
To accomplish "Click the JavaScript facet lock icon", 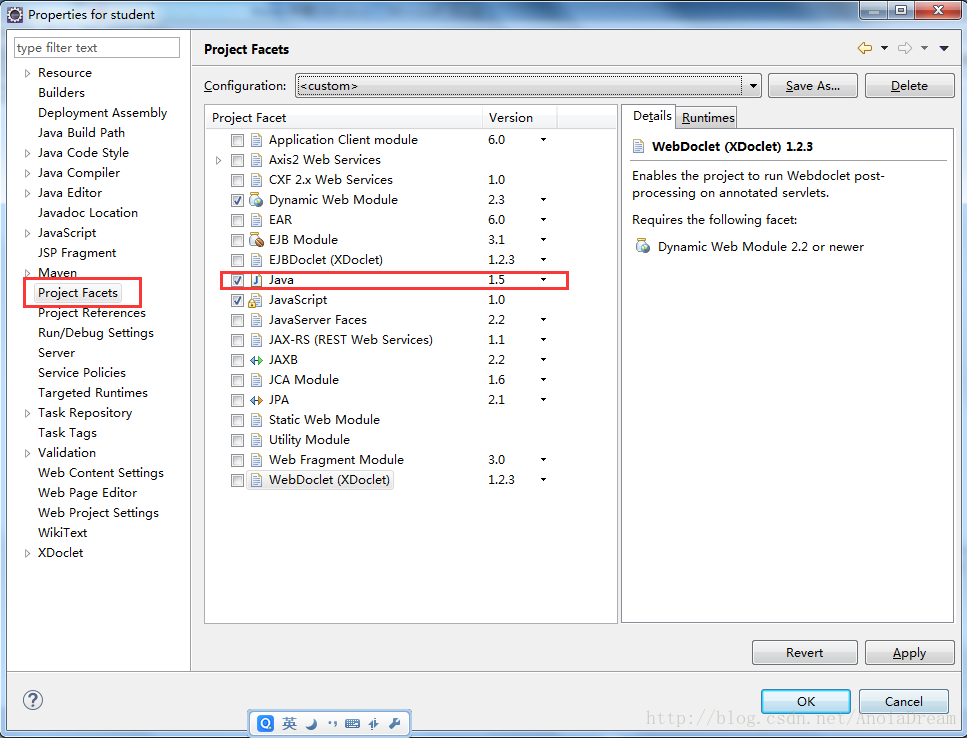I will (255, 300).
